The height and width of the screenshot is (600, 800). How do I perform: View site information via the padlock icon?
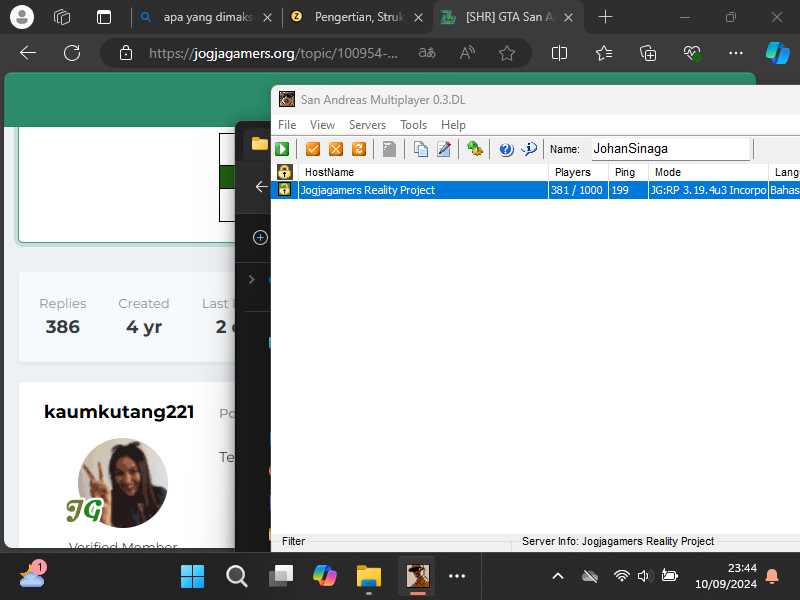(x=126, y=53)
